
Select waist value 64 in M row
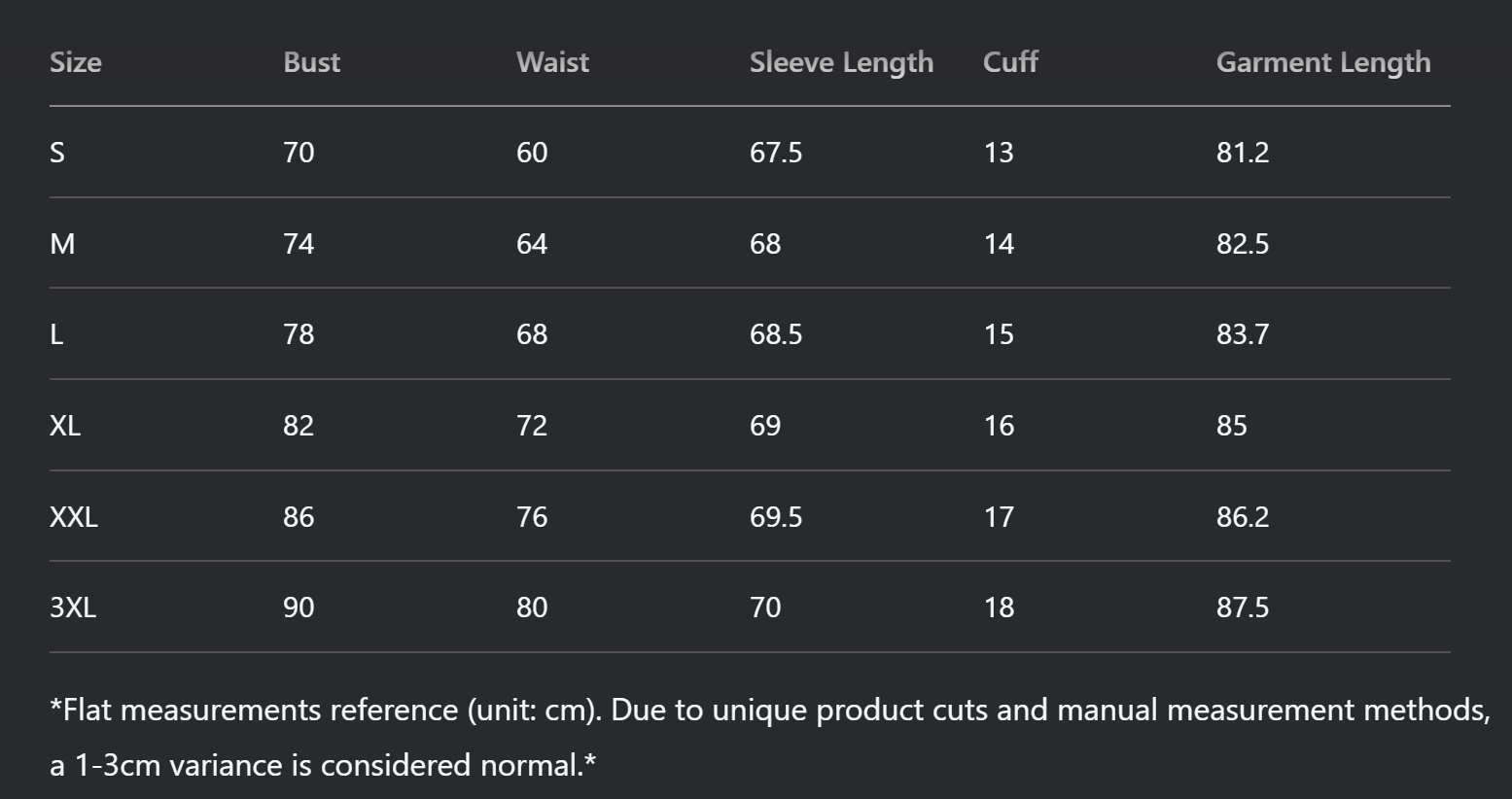coord(532,244)
